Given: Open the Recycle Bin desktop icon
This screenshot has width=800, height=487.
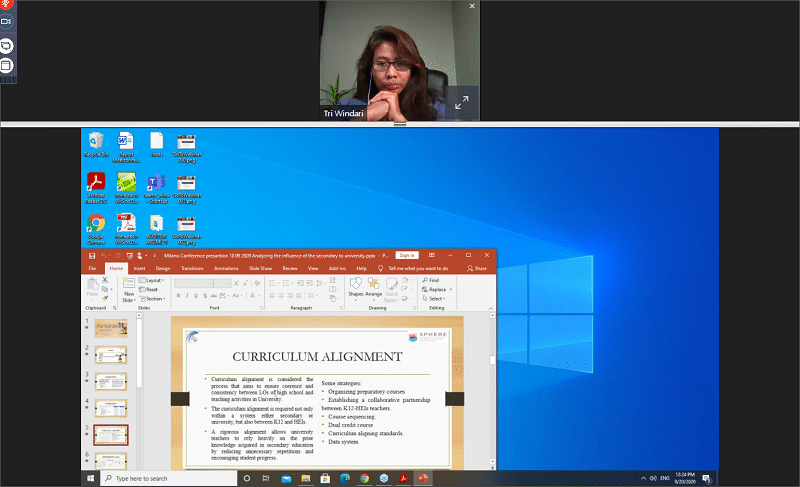Looking at the screenshot, I should 96,142.
